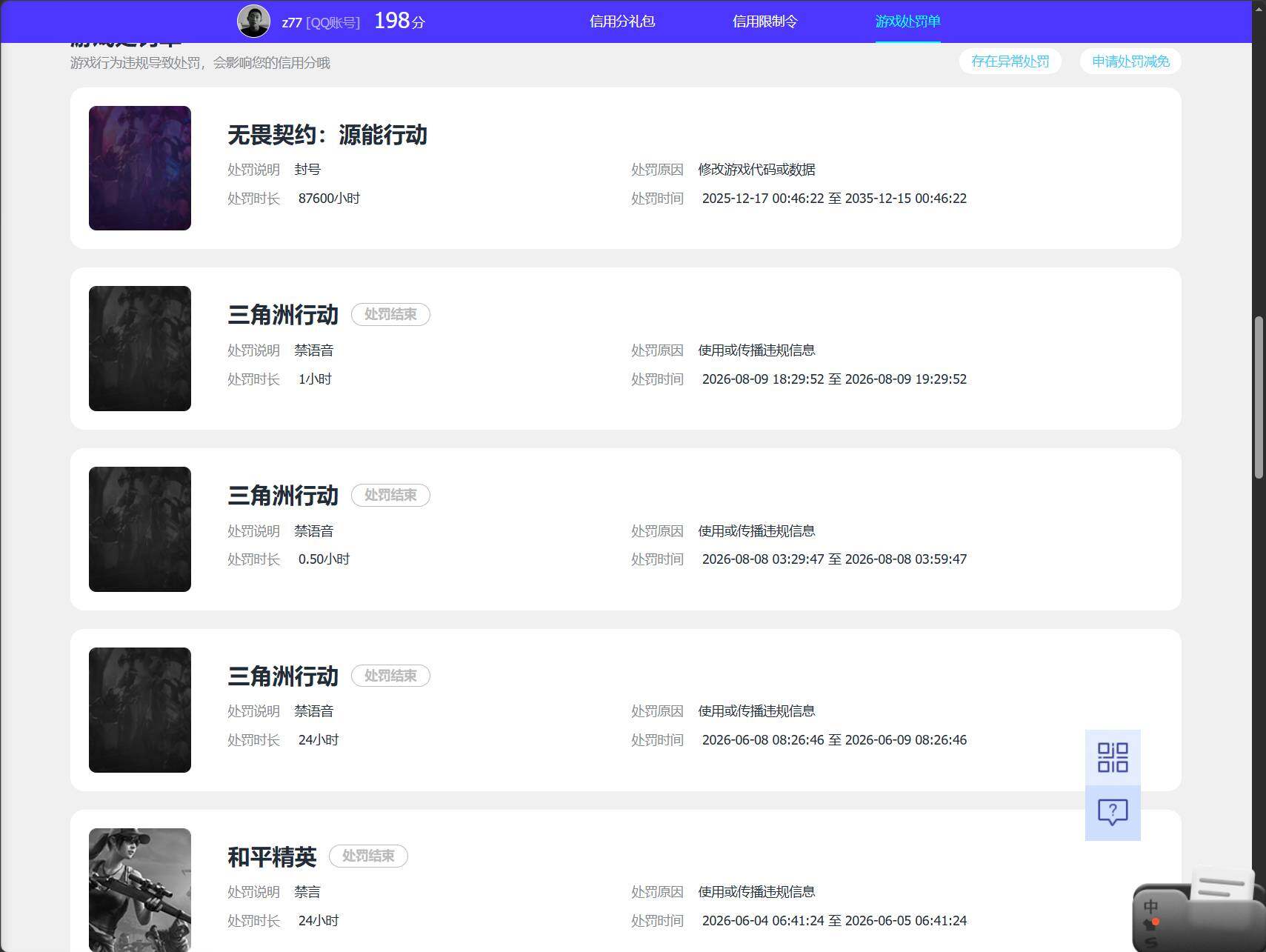Click the cover image of the 0.50小时 三角洲行动 card
This screenshot has width=1266, height=952.
point(140,529)
